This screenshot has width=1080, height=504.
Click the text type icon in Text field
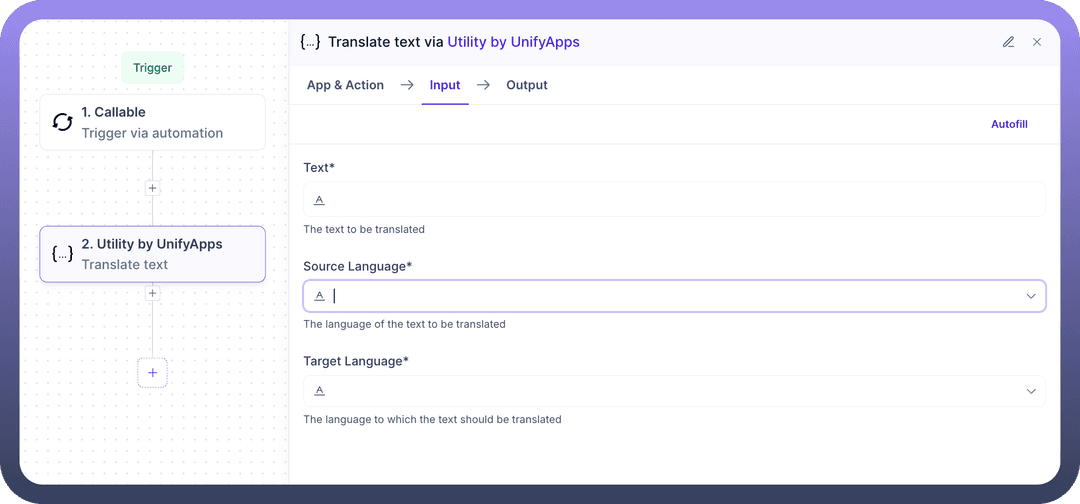320,200
